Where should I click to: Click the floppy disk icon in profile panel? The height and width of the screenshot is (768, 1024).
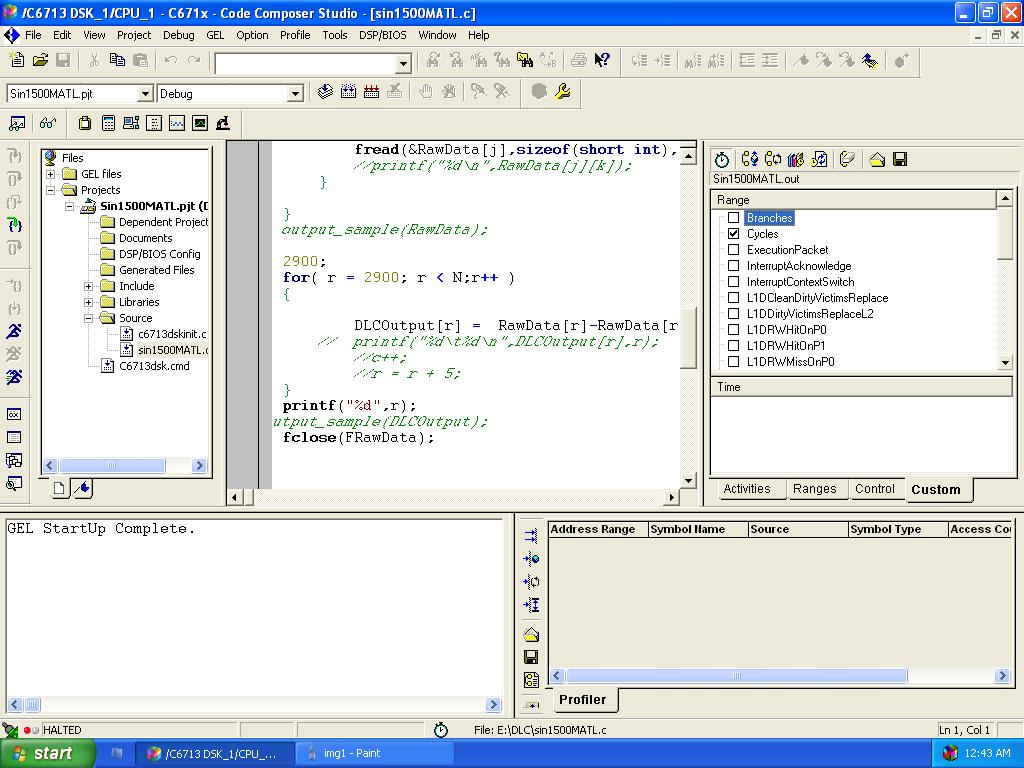[x=900, y=159]
